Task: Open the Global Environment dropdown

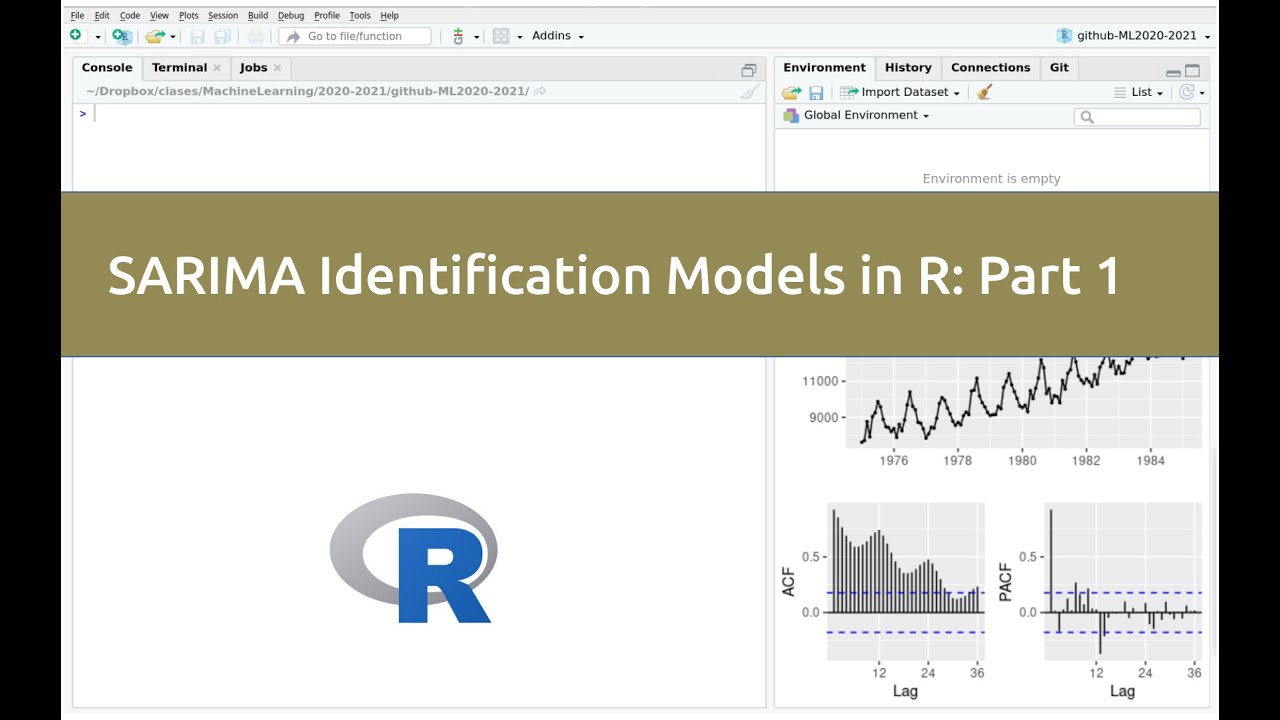Action: (x=856, y=115)
